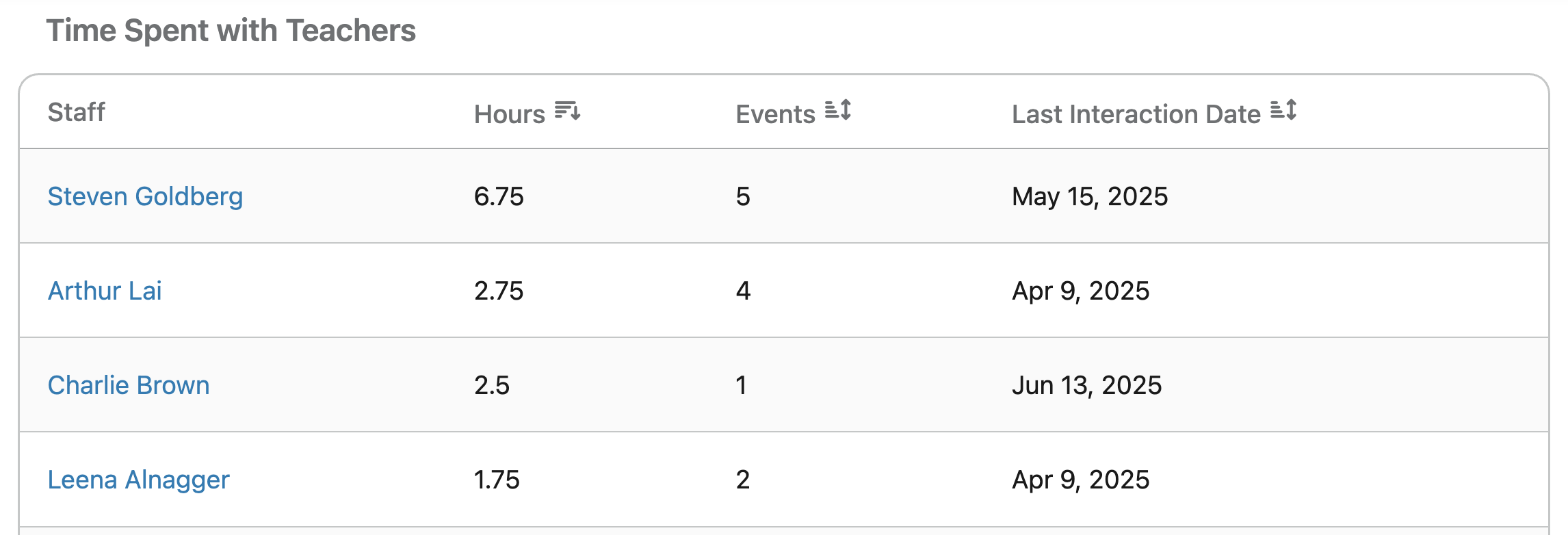Click Steven Goldberg's events count 5
Viewport: 1568px width, 535px height.
coord(743,196)
